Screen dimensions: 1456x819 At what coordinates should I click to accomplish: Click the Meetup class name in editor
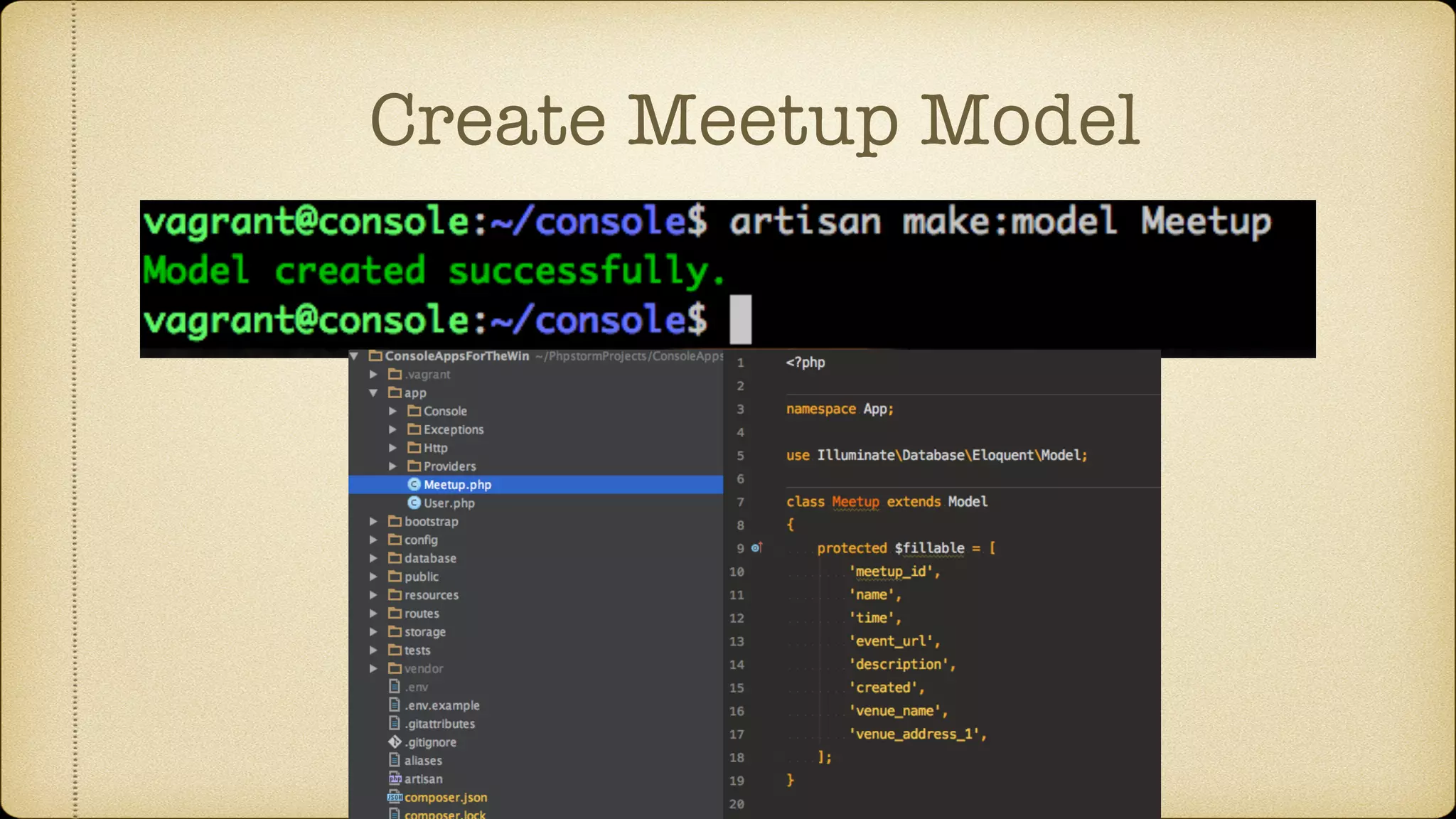coord(856,502)
